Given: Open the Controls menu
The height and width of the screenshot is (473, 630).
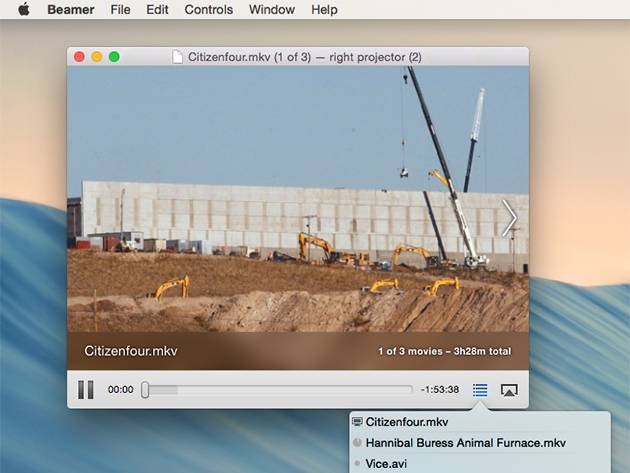Looking at the screenshot, I should tap(209, 10).
